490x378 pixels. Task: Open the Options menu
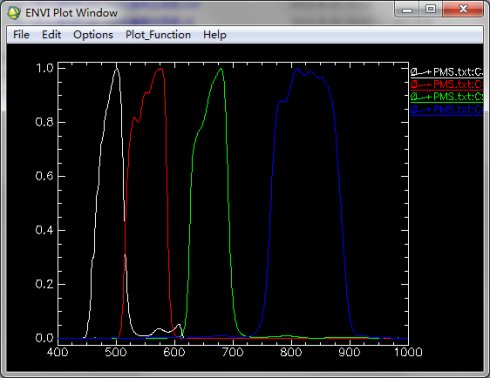coord(93,35)
